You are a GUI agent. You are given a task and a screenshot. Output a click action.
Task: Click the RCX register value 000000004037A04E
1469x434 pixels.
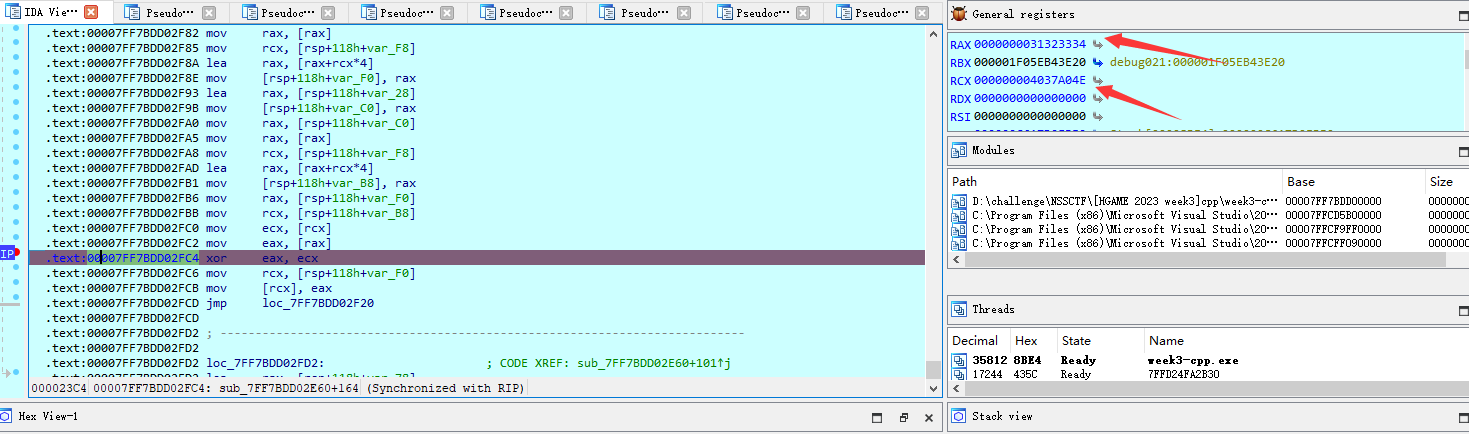[1030, 80]
